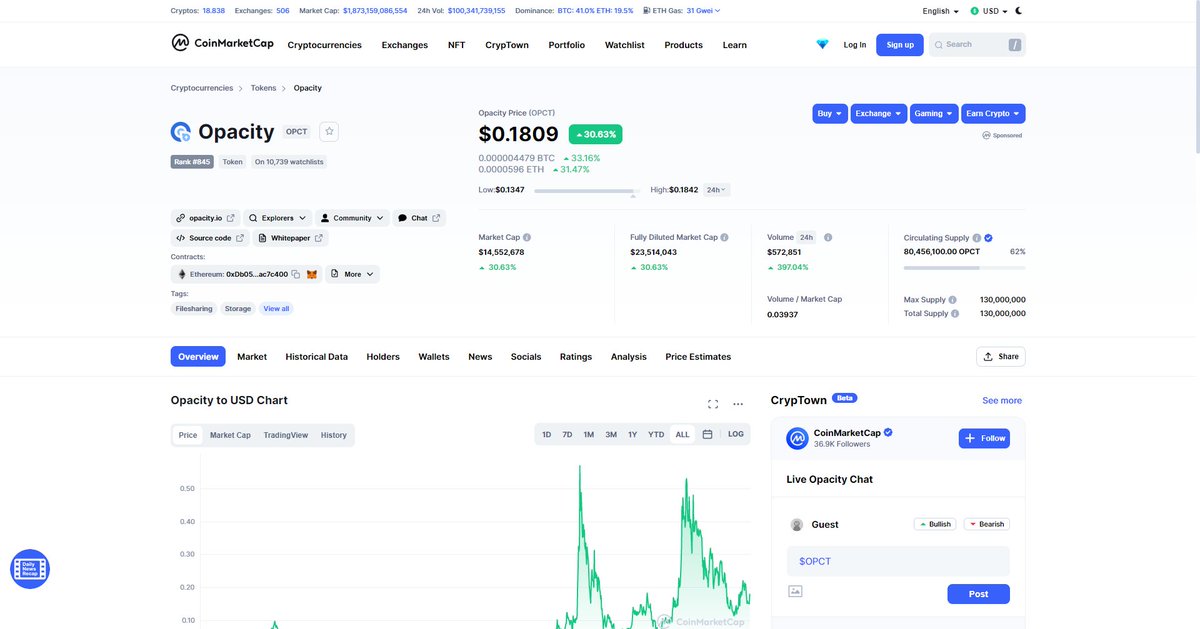
Task: Mark post as Bullish
Action: point(935,524)
